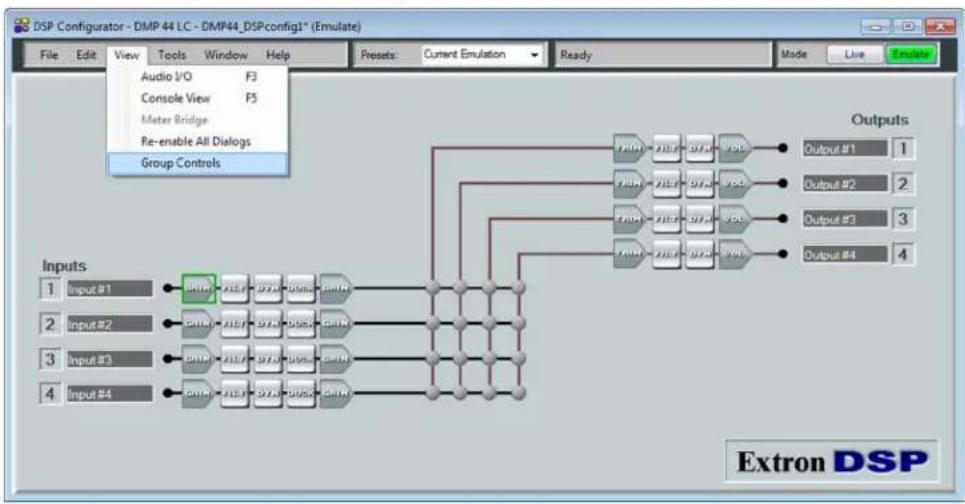
Task: Click the Input #1 name field
Action: (109, 289)
